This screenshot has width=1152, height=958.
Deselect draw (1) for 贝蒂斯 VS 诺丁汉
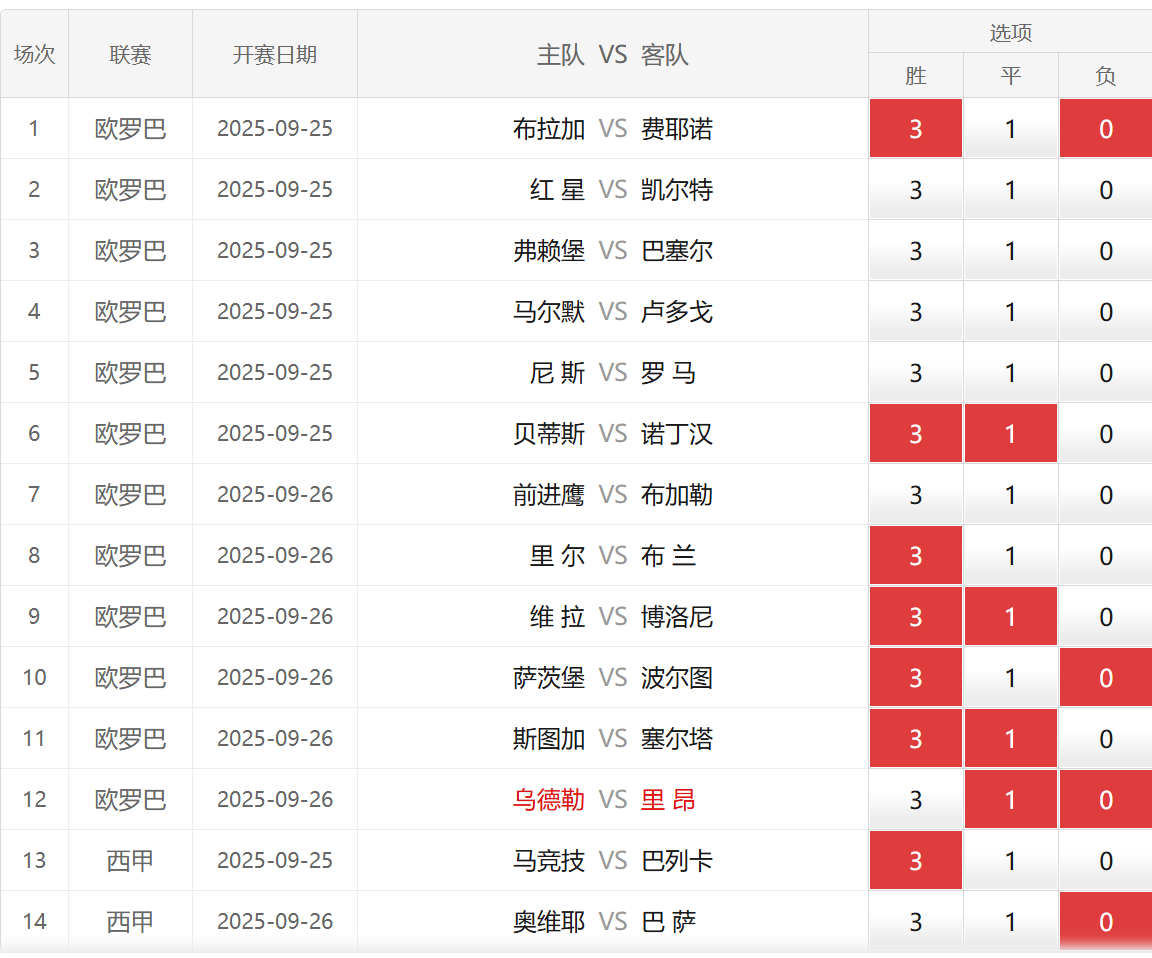tap(1010, 434)
